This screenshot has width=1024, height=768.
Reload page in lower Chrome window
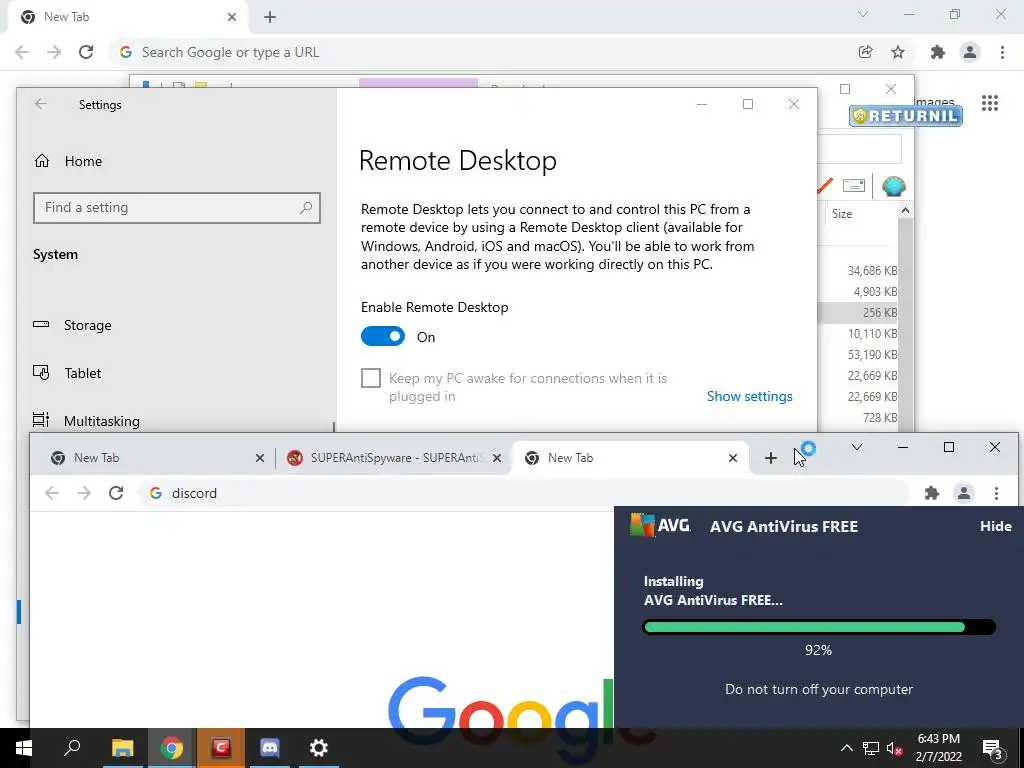click(x=116, y=493)
